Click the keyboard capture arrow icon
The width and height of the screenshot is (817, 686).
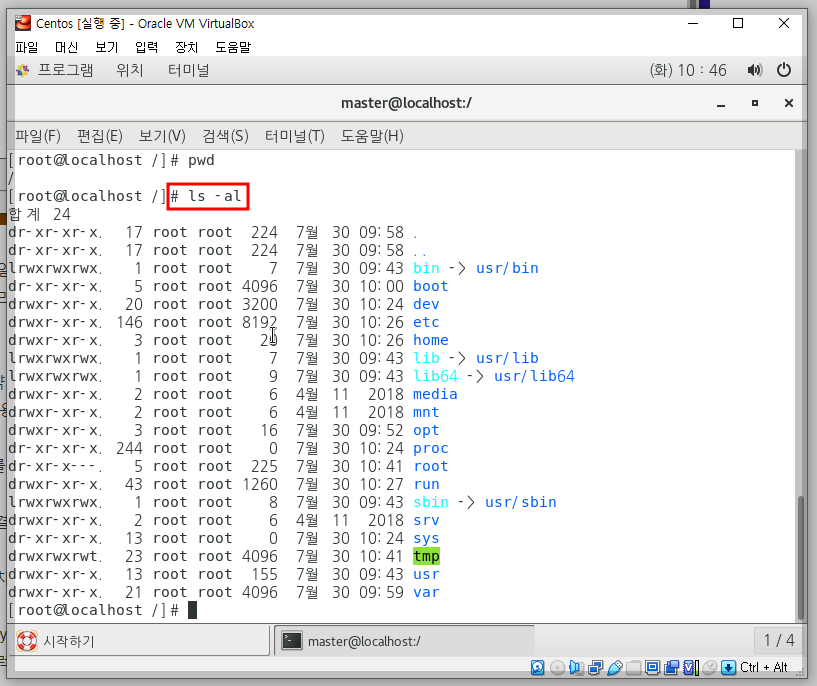[x=728, y=667]
